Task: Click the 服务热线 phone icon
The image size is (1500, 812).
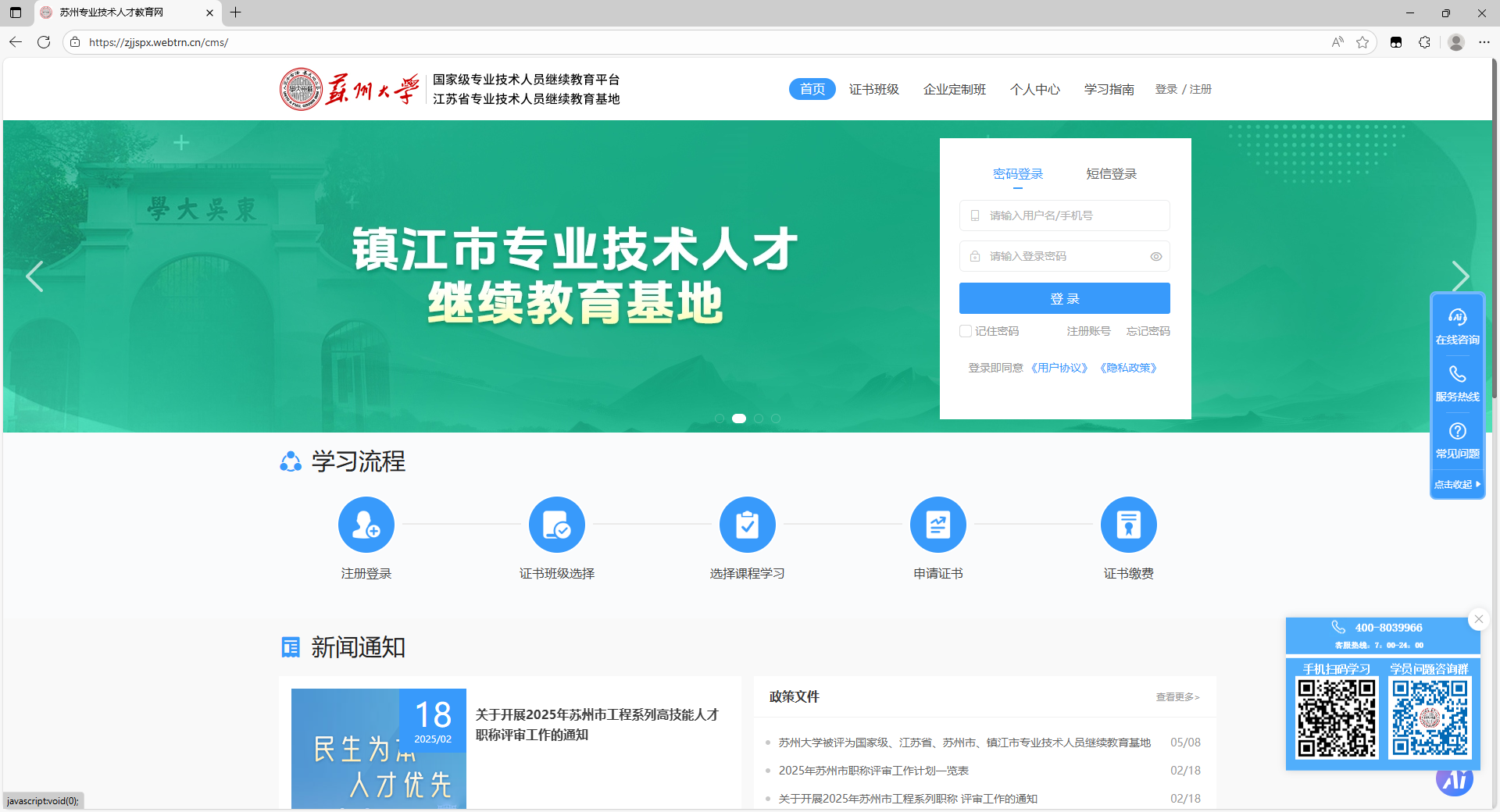Action: point(1457,374)
